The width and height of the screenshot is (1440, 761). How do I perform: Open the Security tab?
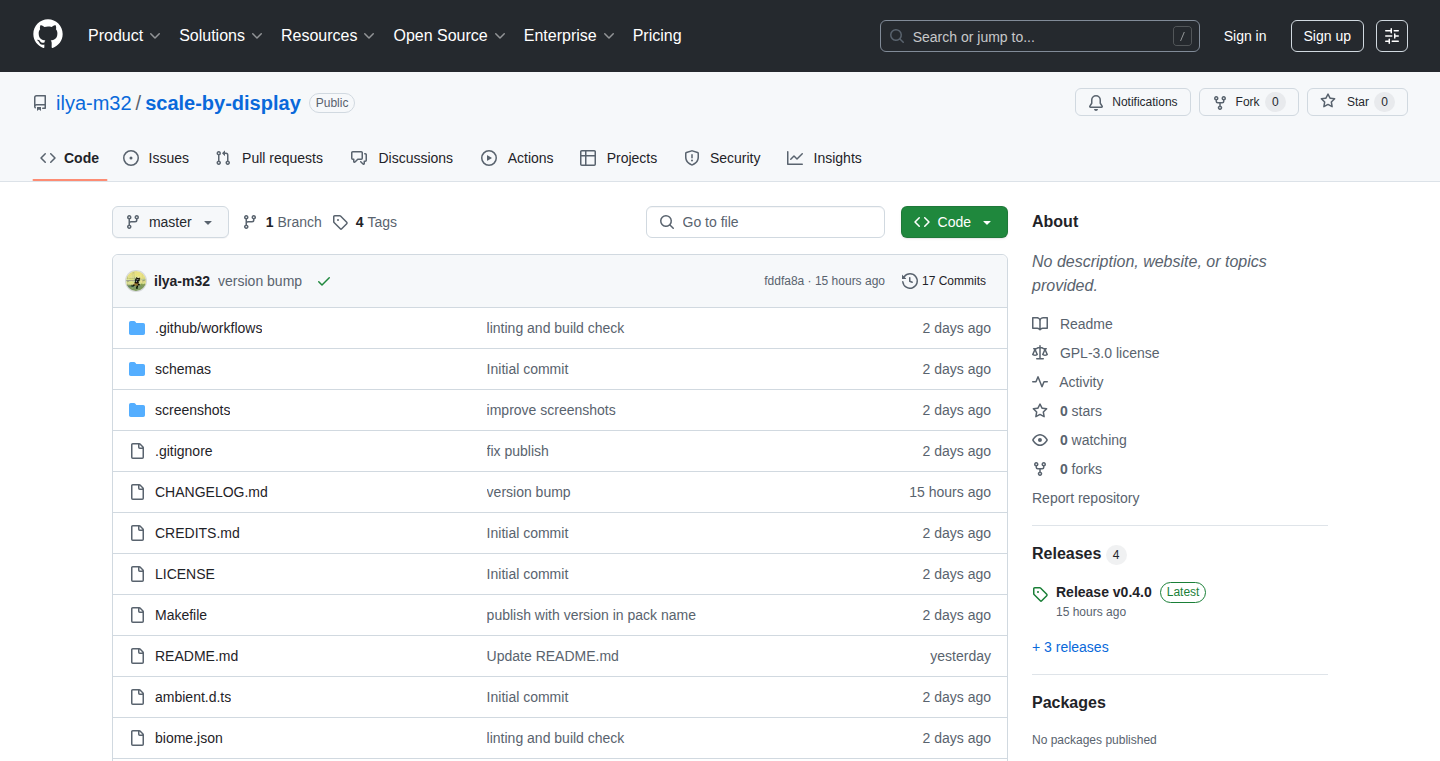click(x=722, y=158)
